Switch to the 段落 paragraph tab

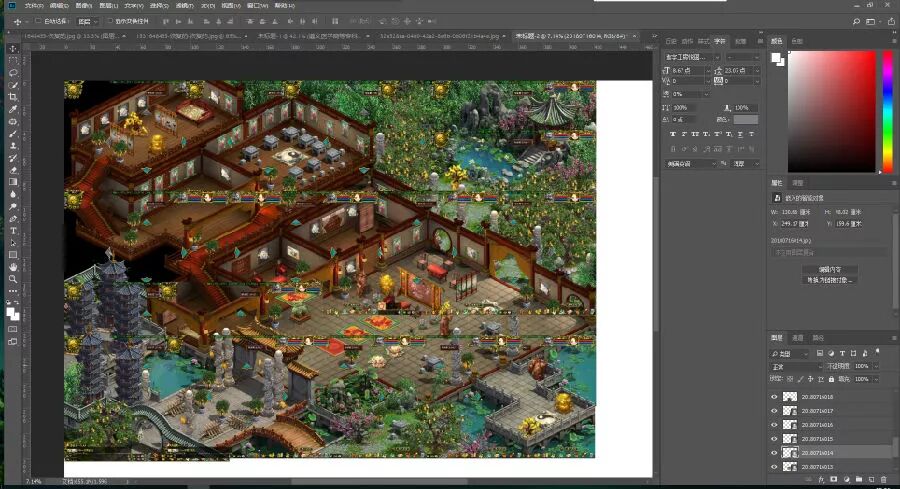coord(741,41)
